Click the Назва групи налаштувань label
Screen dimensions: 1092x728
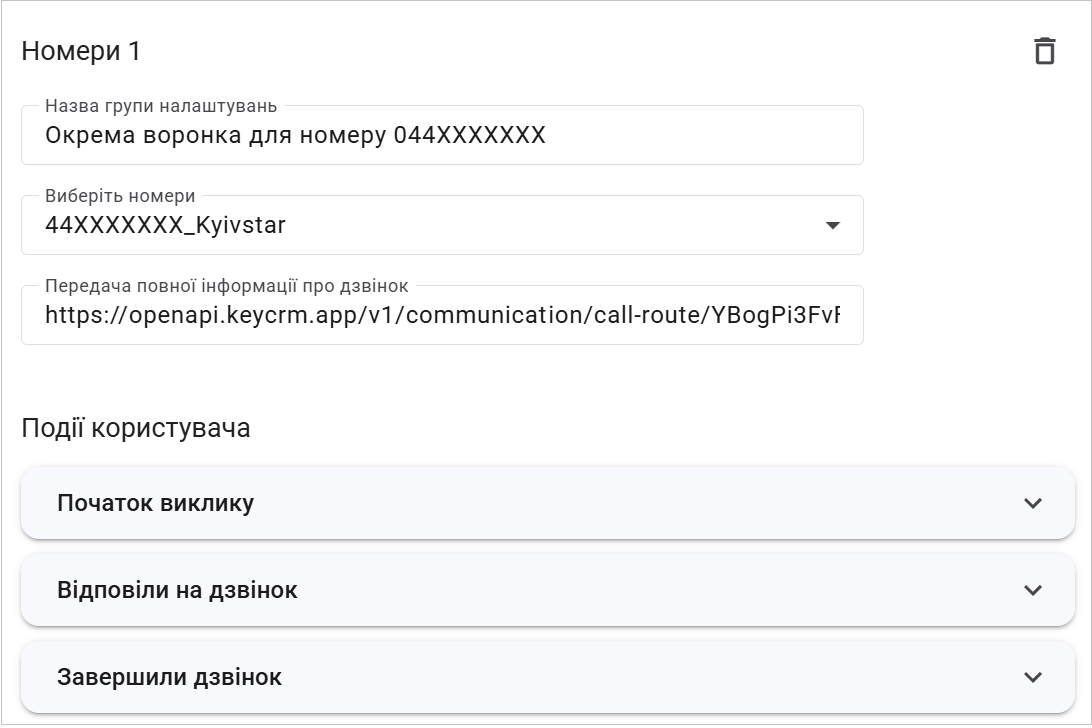click(161, 106)
